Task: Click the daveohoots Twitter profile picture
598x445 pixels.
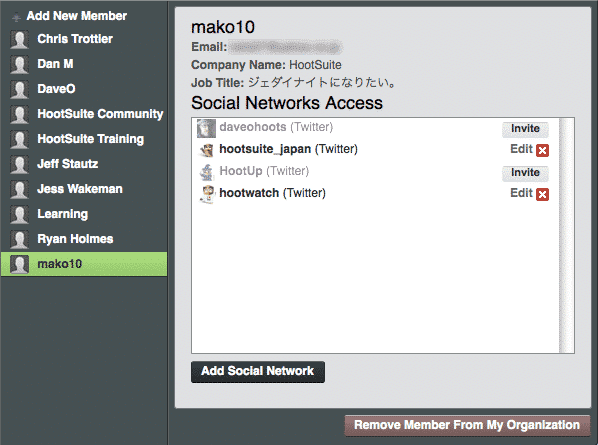Action: tap(206, 128)
